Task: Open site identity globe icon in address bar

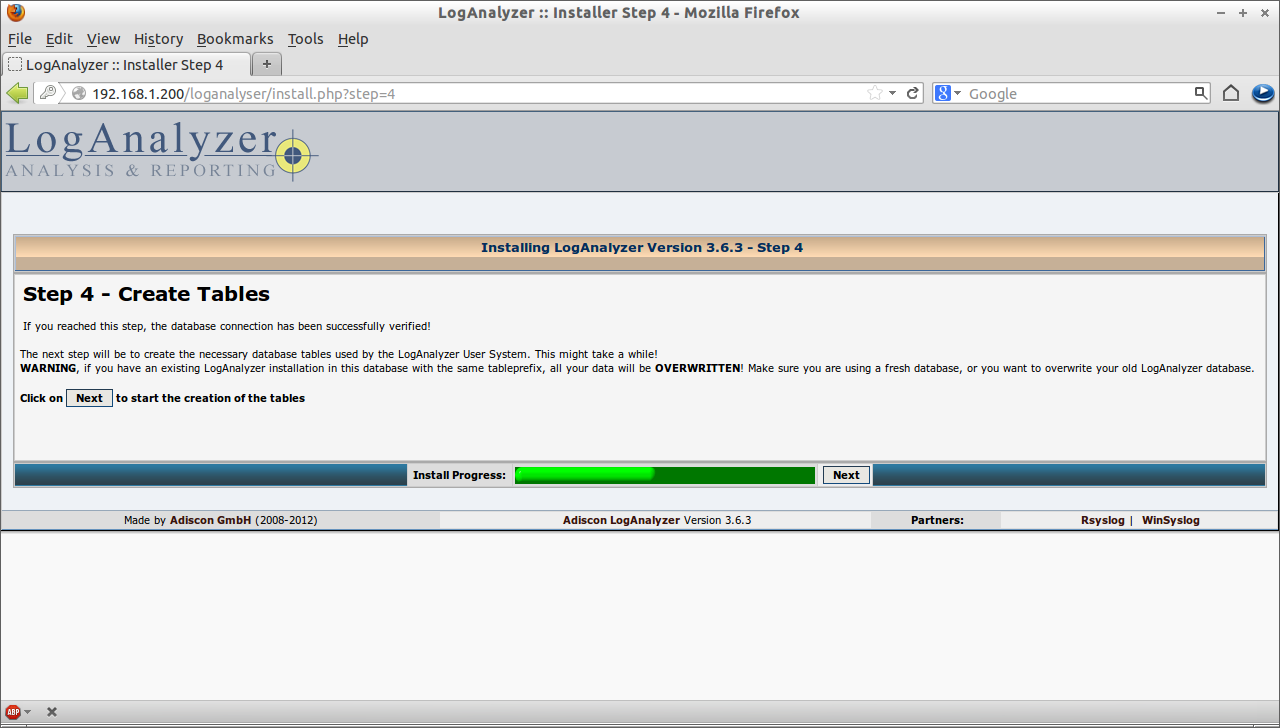Action: (x=79, y=93)
